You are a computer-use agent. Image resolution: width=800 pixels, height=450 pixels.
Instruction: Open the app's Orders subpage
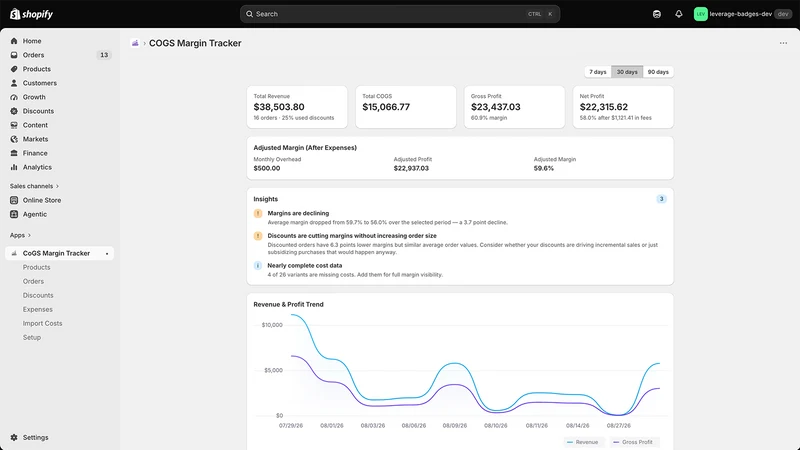click(33, 282)
